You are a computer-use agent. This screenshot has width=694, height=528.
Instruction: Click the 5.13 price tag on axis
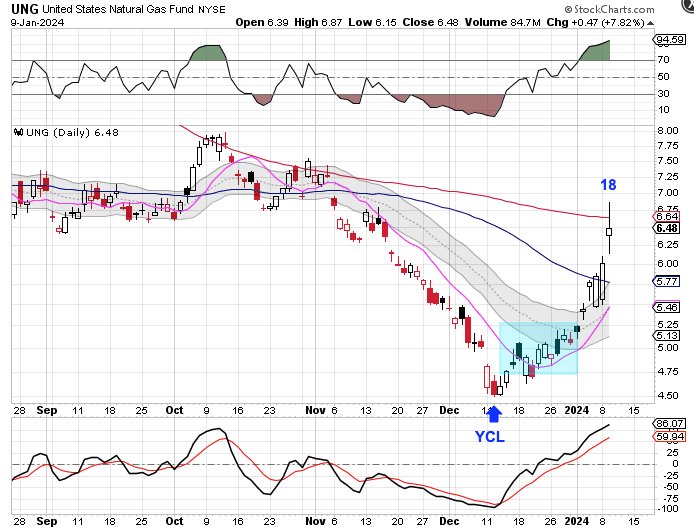pyautogui.click(x=668, y=335)
